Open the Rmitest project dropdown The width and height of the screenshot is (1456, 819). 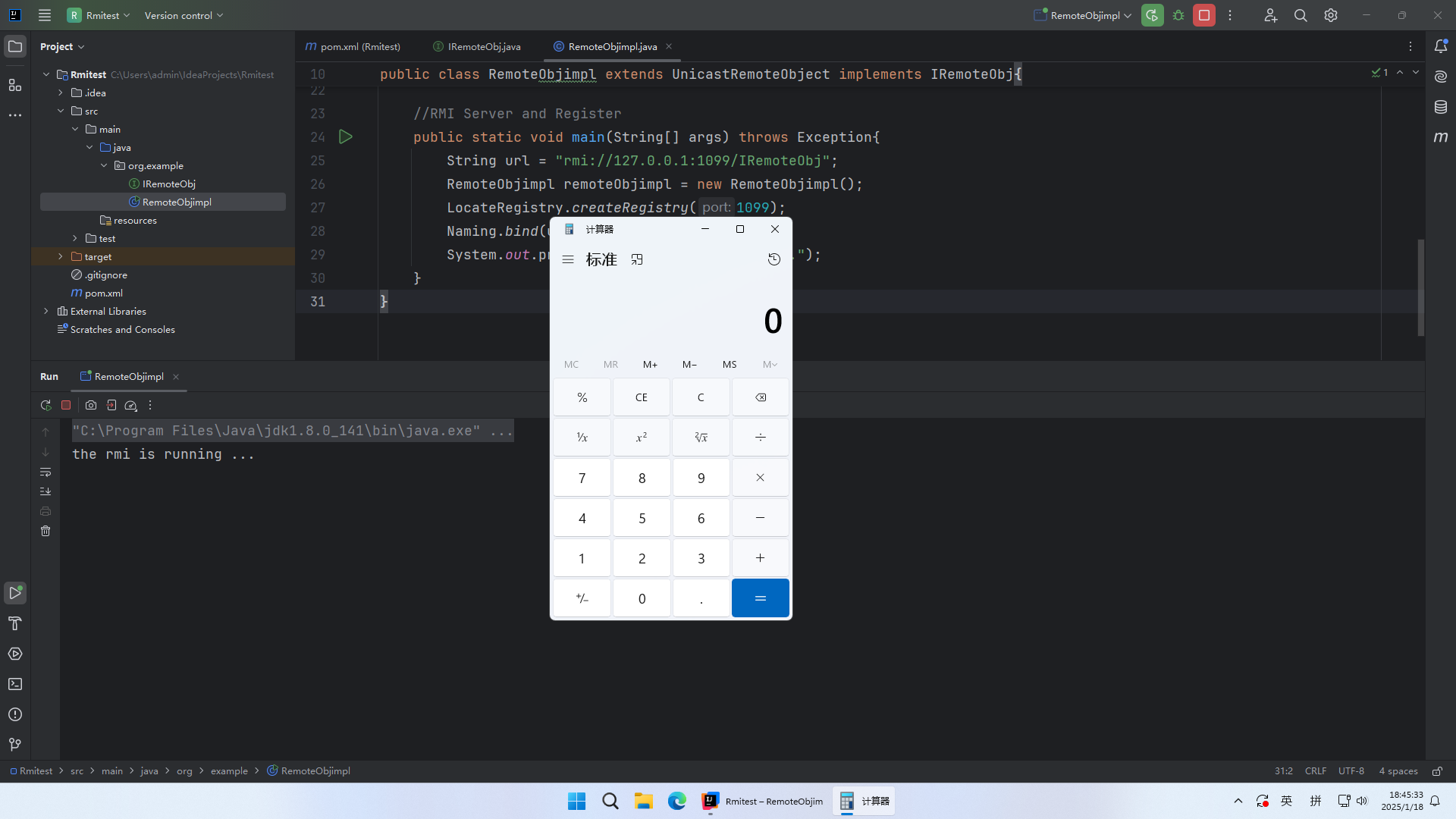pos(99,15)
